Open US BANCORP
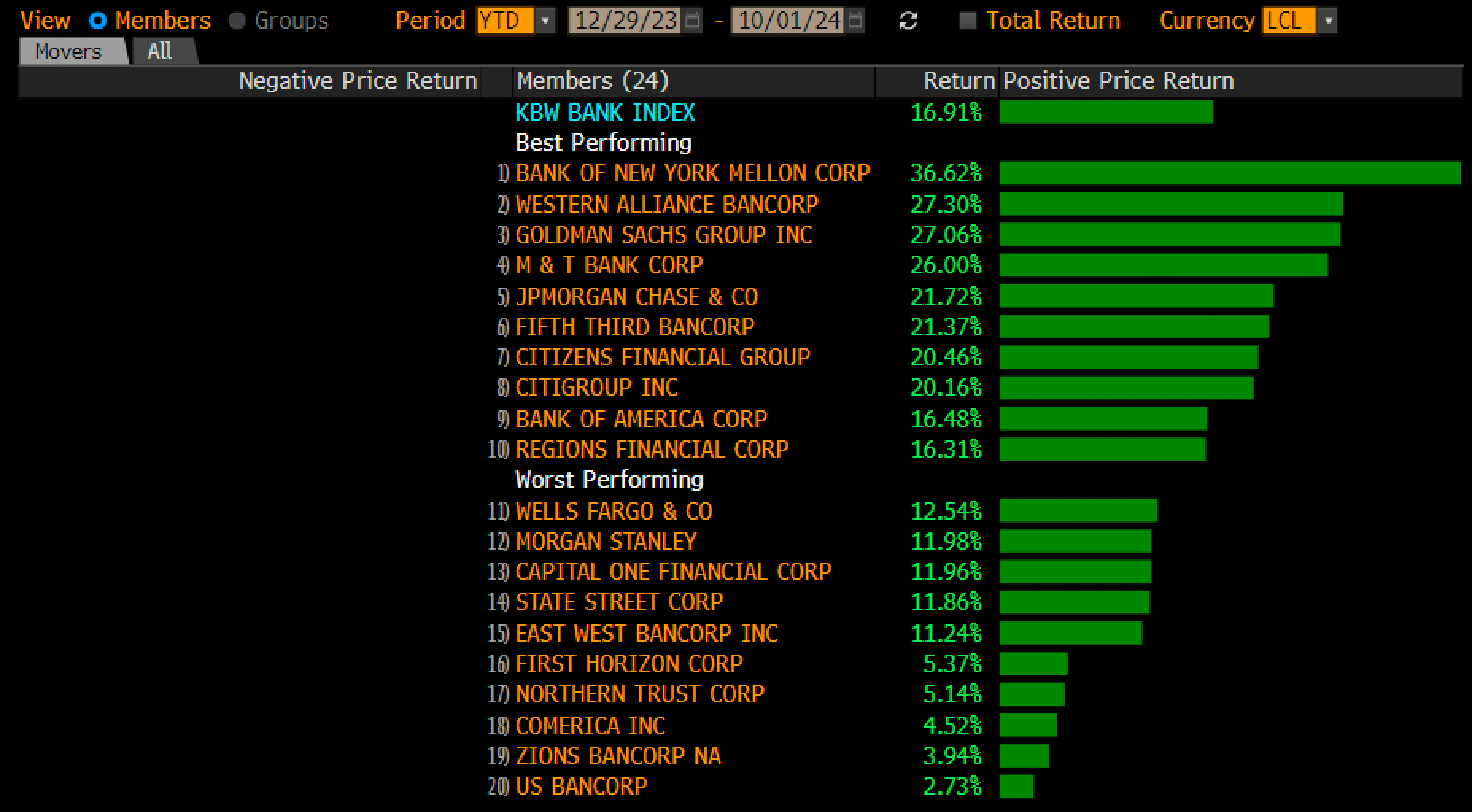The height and width of the screenshot is (812, 1472). pyautogui.click(x=581, y=787)
